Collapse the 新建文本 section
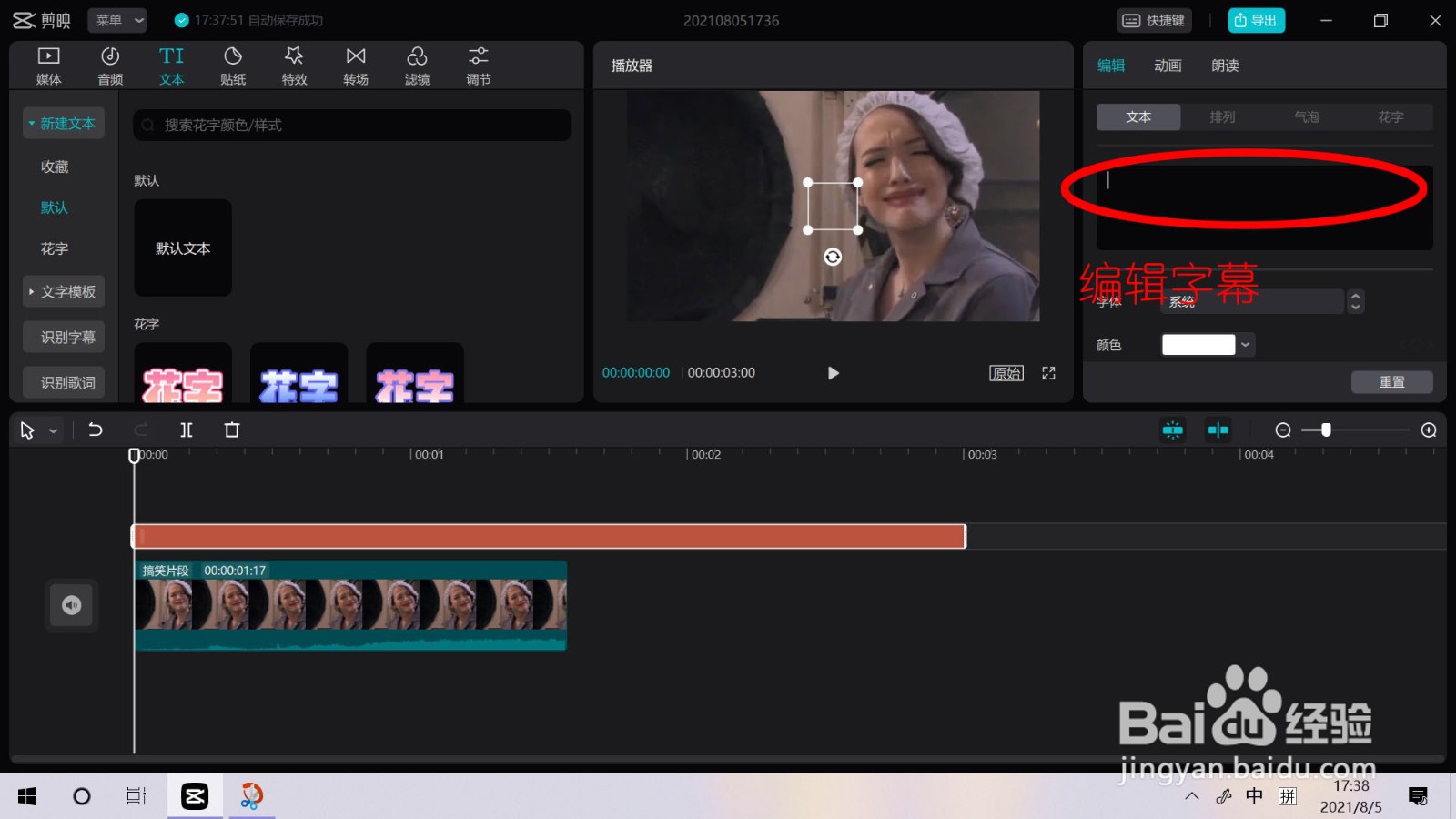The image size is (1456, 819). coord(63,123)
